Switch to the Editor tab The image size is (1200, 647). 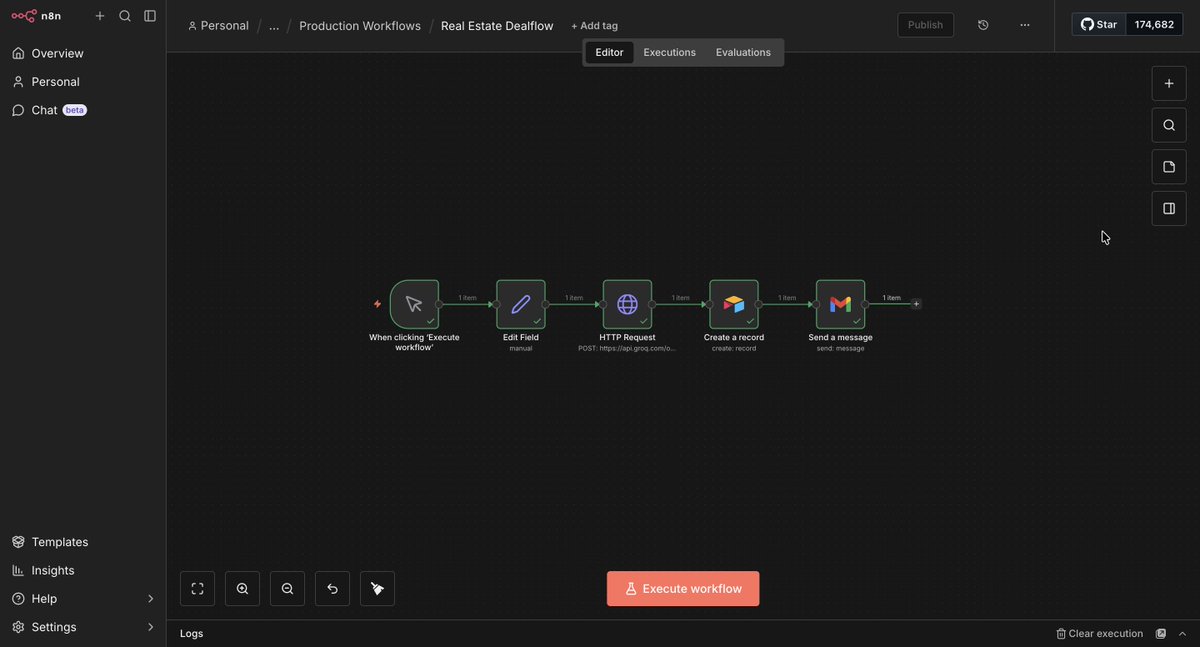(x=609, y=52)
